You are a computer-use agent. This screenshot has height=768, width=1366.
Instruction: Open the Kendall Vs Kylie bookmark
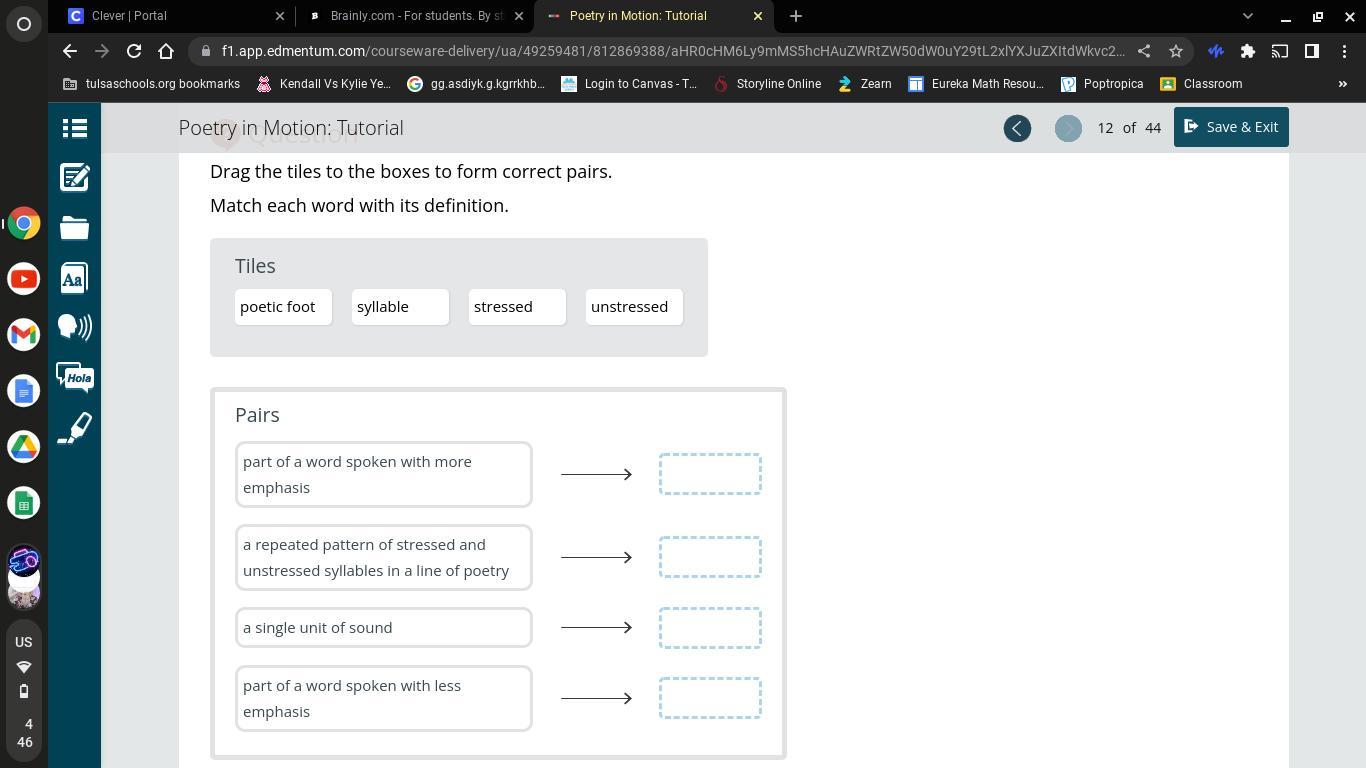[x=324, y=84]
